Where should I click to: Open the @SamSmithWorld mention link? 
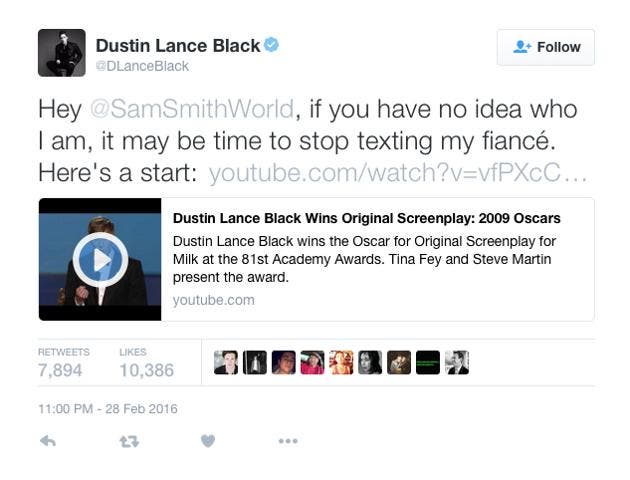click(192, 109)
